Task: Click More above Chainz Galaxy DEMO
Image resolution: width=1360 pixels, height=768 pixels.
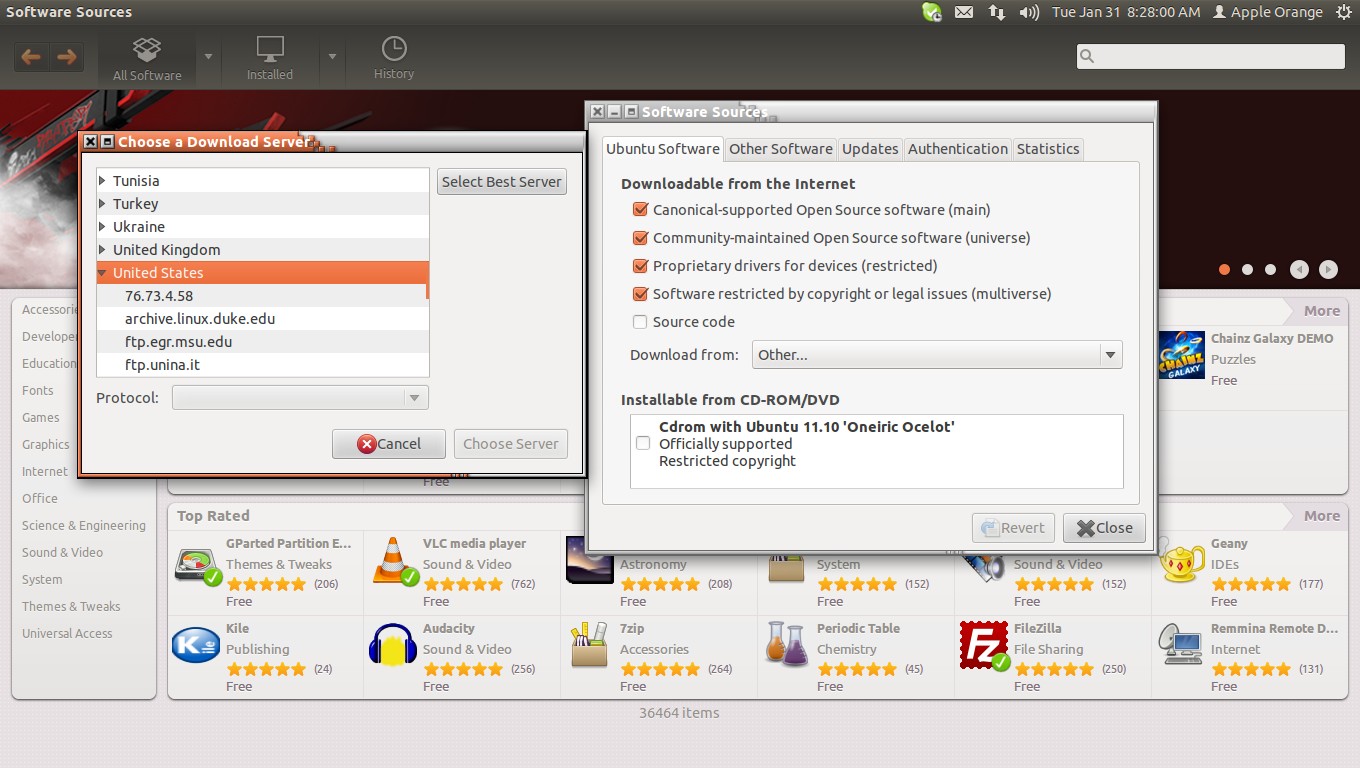Action: [x=1321, y=311]
